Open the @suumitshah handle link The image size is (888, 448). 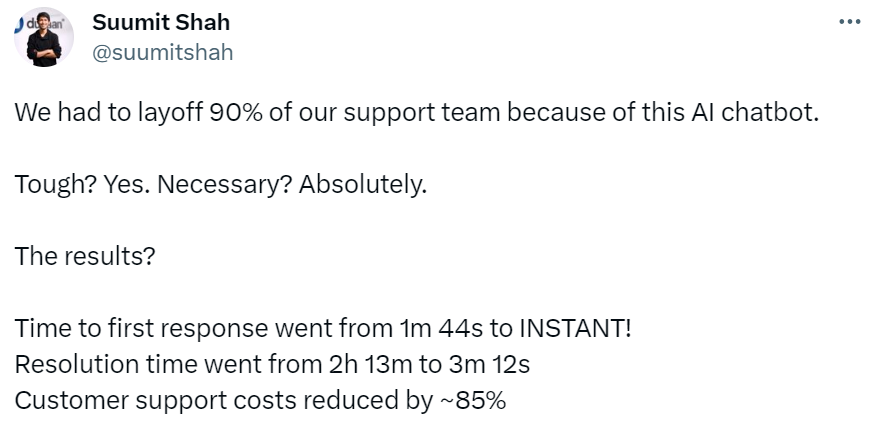(x=163, y=52)
